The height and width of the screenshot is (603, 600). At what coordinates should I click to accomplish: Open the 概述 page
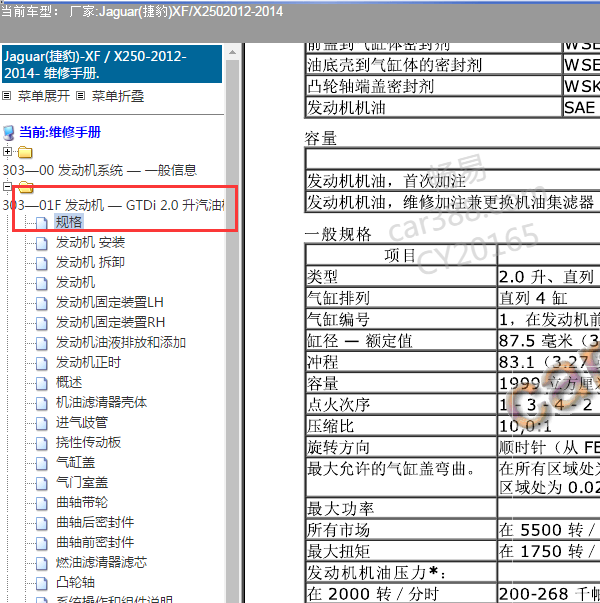tap(69, 382)
